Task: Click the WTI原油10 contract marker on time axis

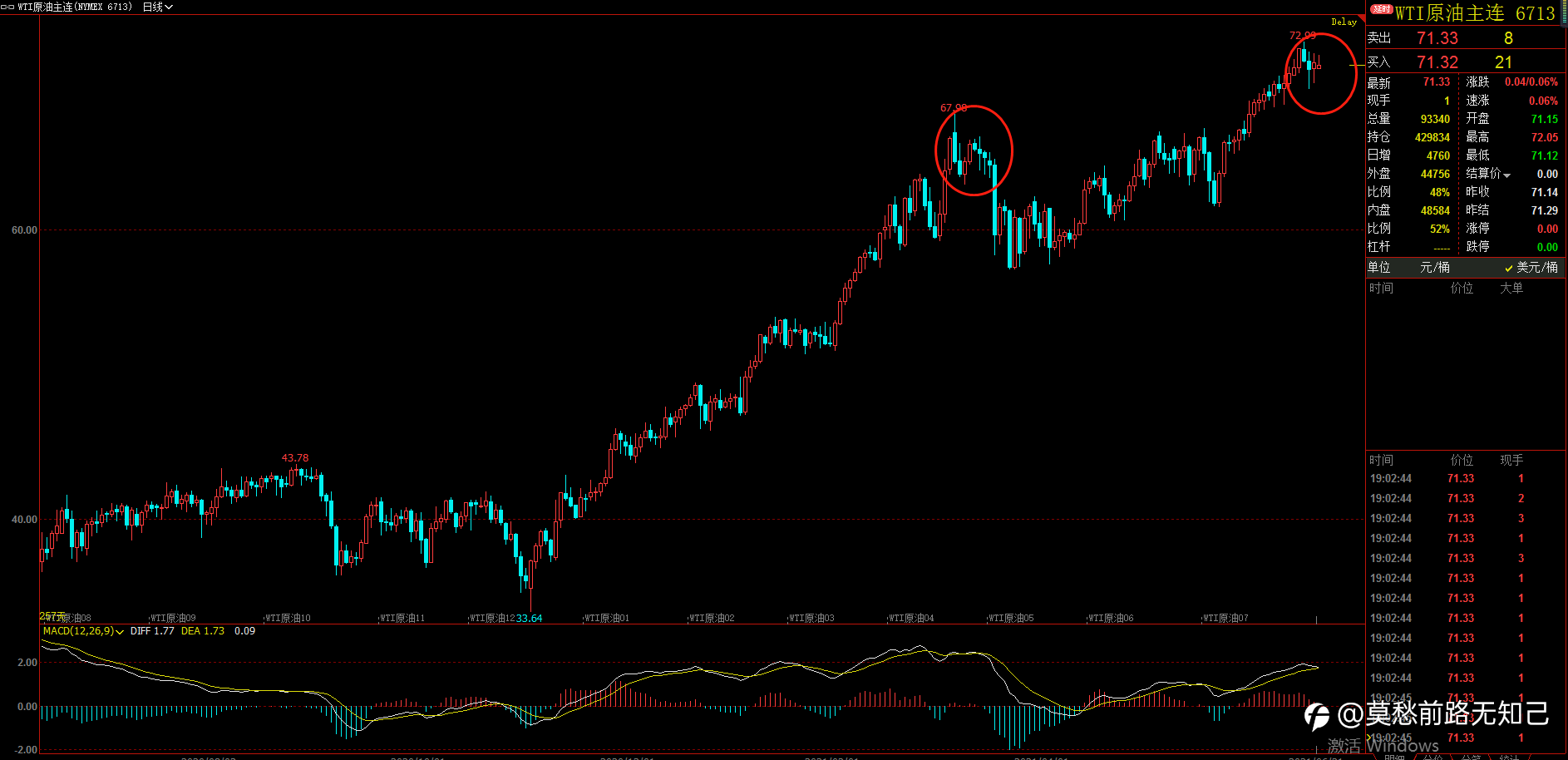Action: coord(288,618)
